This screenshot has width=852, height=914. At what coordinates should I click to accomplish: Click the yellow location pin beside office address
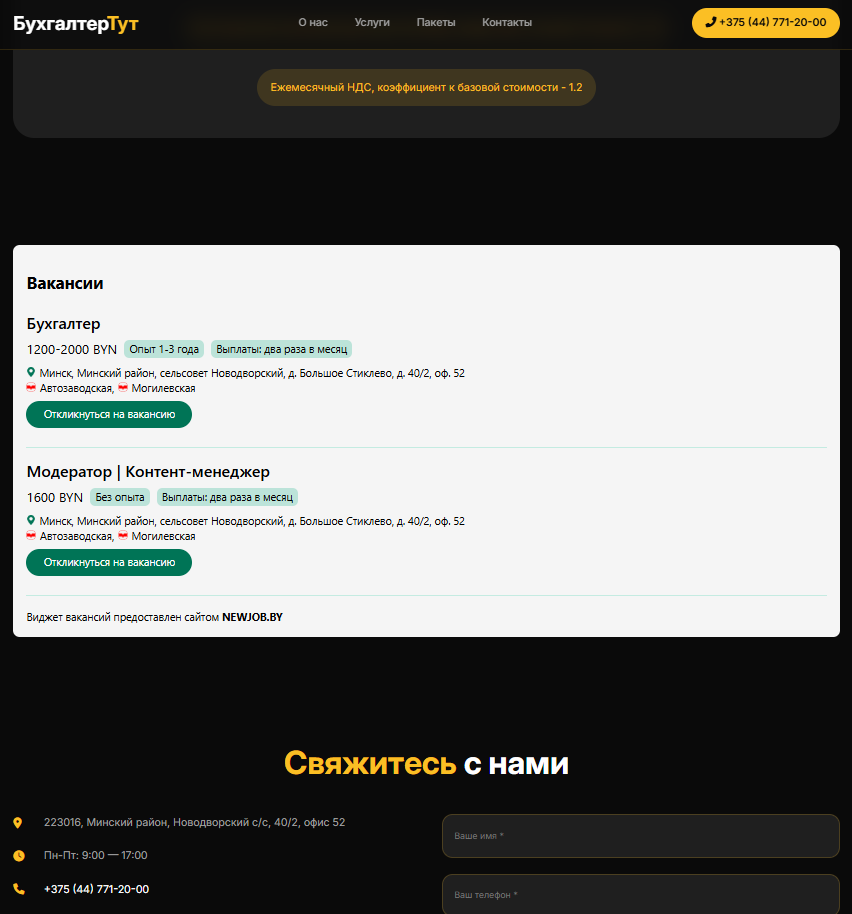pyautogui.click(x=18, y=823)
